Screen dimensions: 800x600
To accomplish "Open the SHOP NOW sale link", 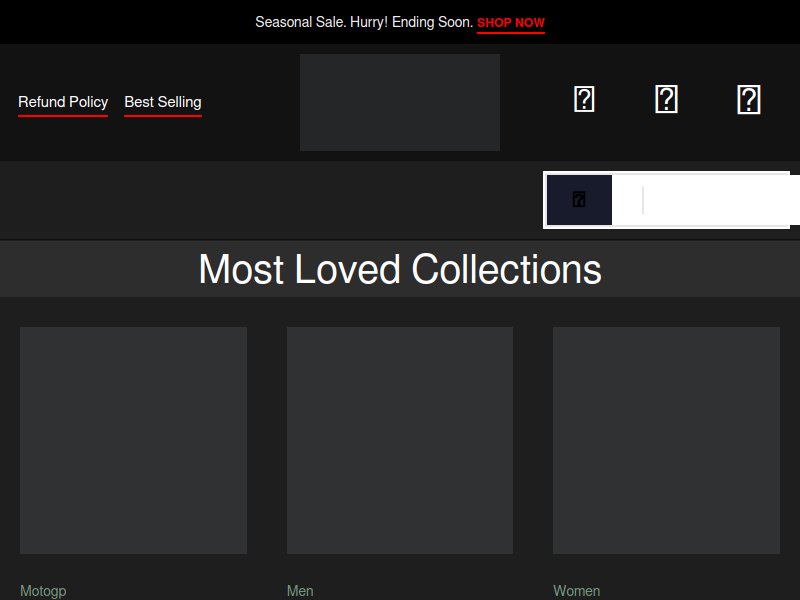I will click(511, 23).
